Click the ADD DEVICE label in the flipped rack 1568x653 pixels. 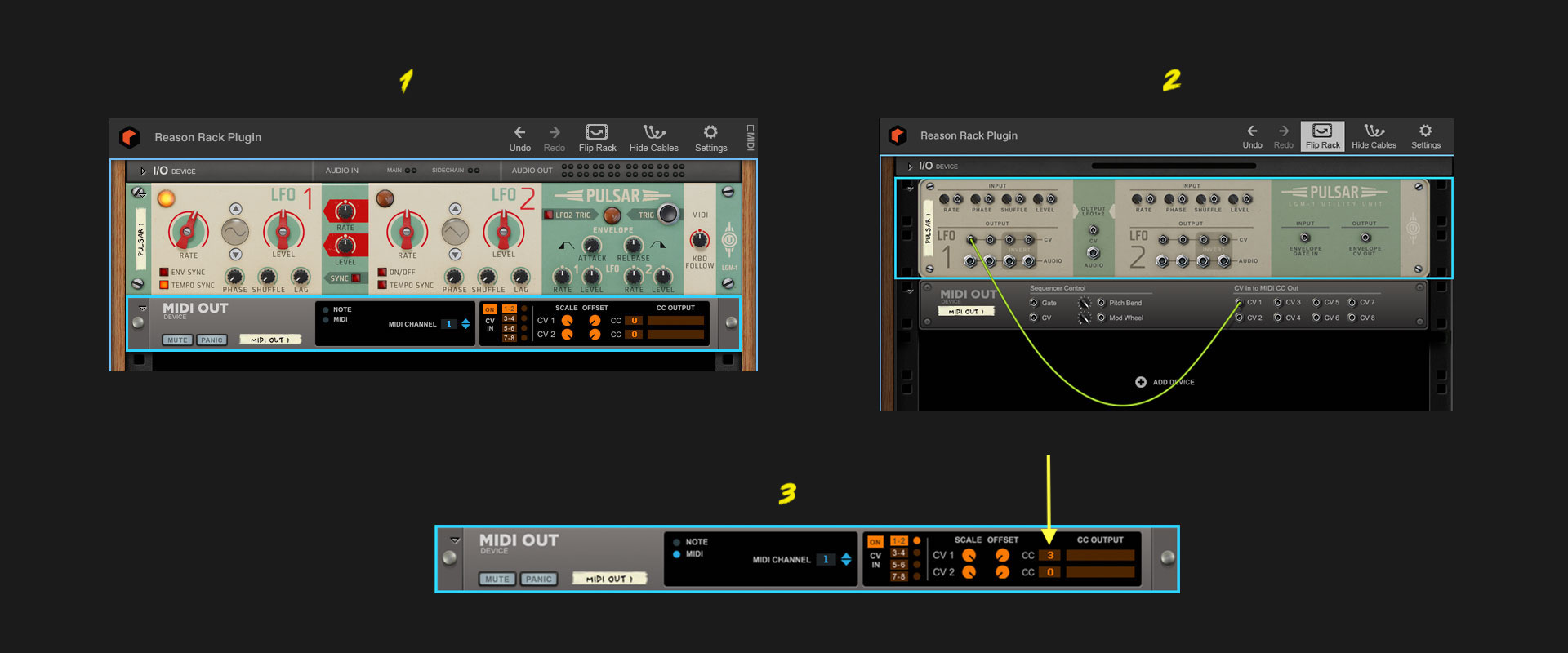click(1174, 382)
